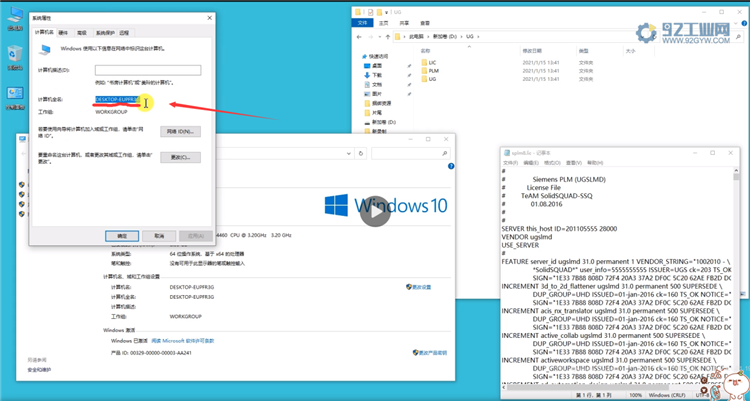Open the 文件 tab in the explorer ribbon
The height and width of the screenshot is (401, 750).
pyautogui.click(x=362, y=23)
